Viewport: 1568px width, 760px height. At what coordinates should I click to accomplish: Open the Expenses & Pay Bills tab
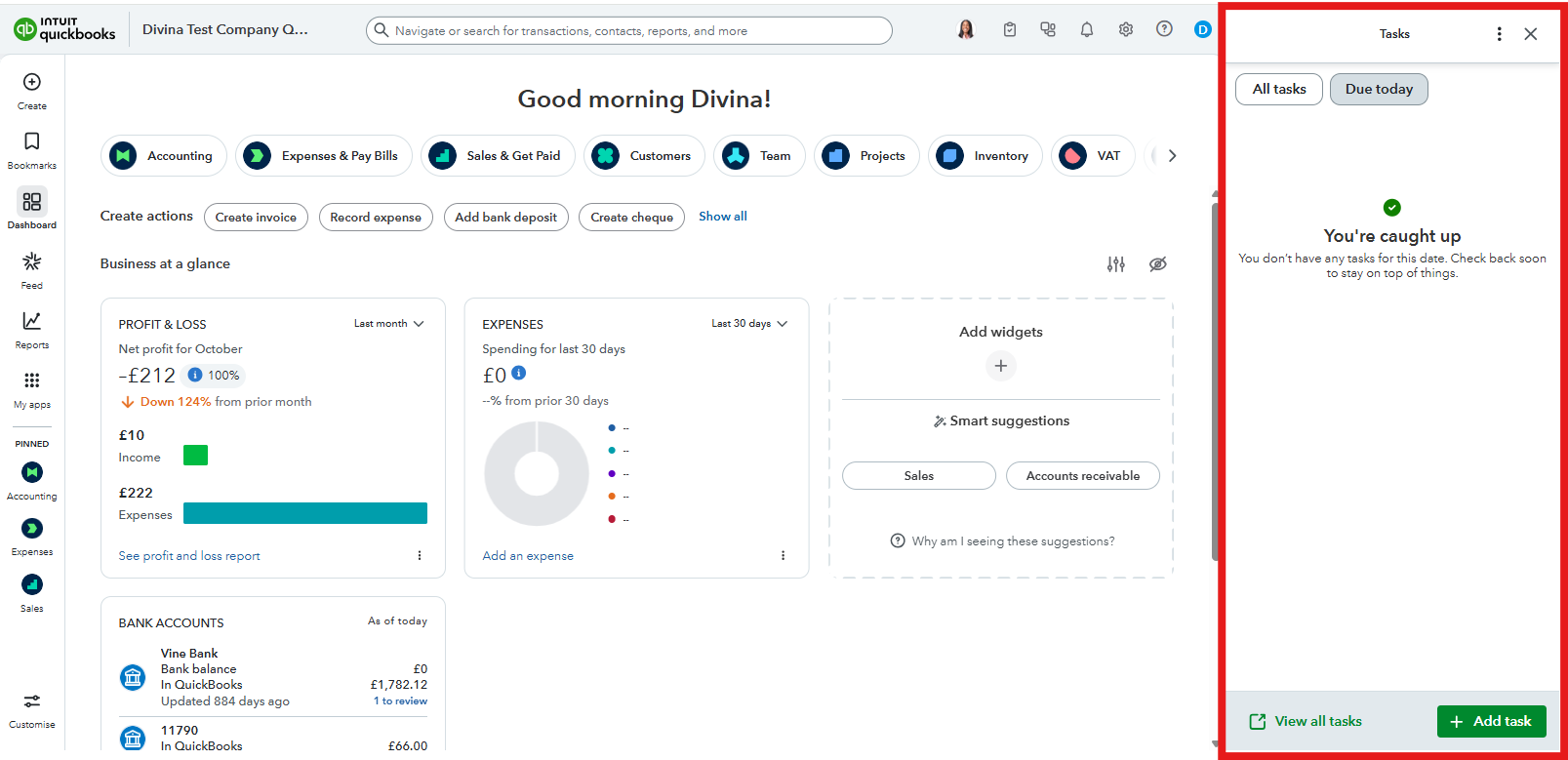point(324,156)
